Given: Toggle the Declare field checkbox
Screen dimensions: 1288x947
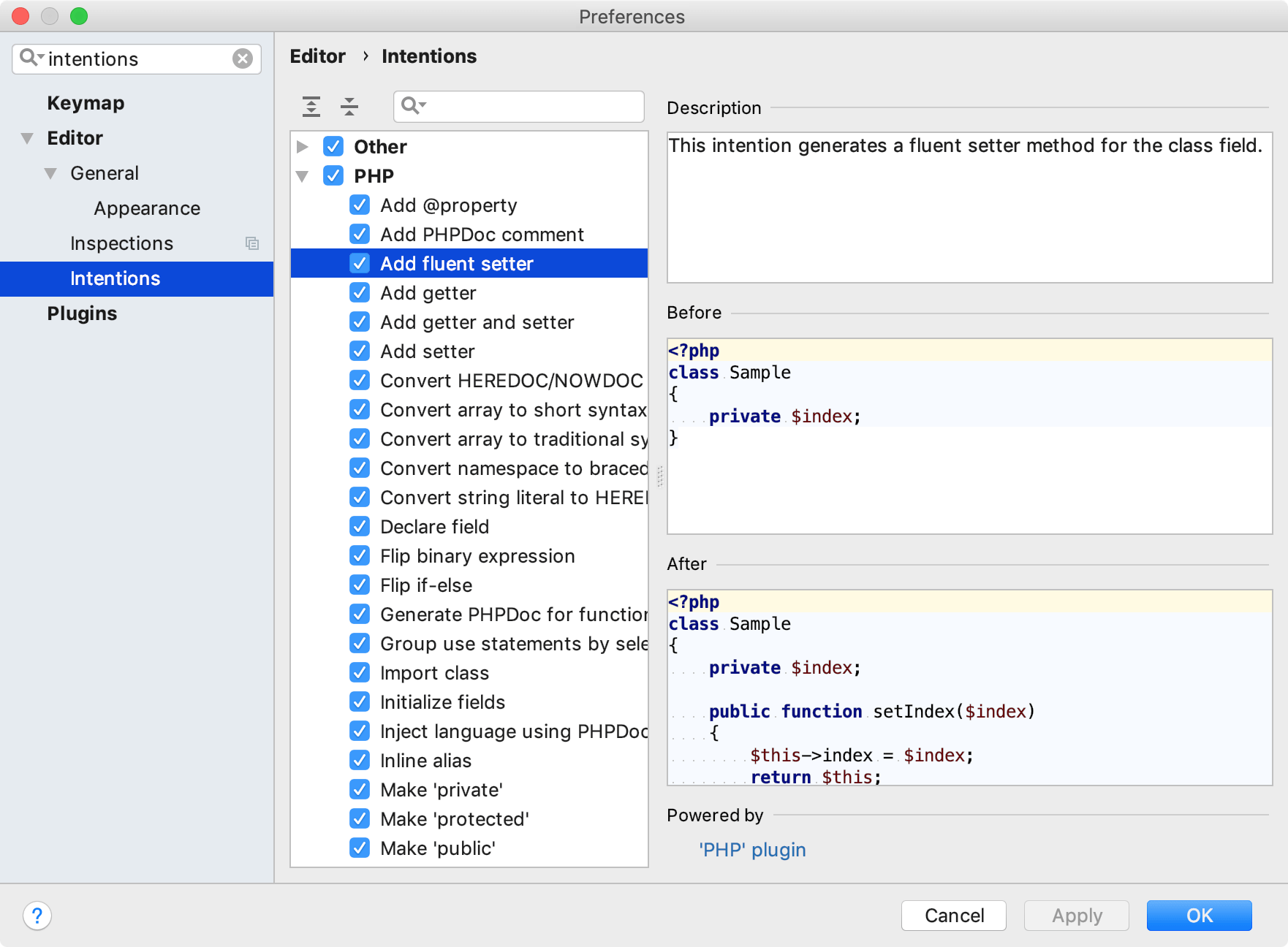Looking at the screenshot, I should point(360,526).
